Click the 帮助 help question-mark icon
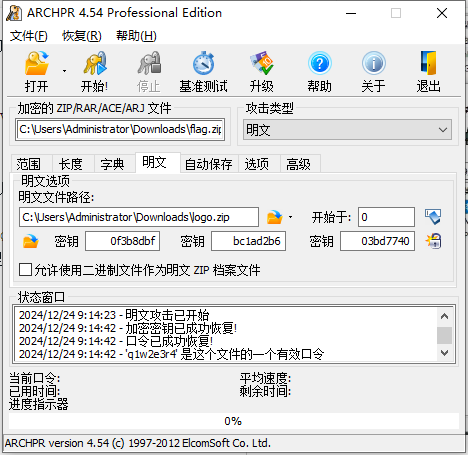 (x=320, y=63)
